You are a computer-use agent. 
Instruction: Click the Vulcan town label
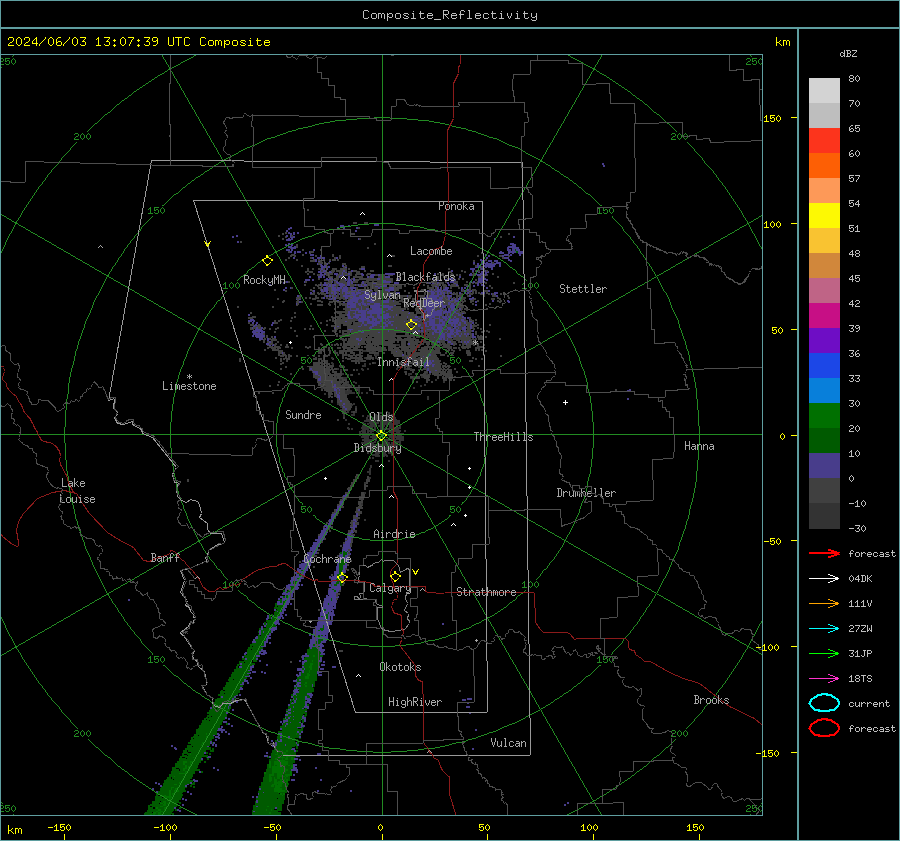point(509,743)
